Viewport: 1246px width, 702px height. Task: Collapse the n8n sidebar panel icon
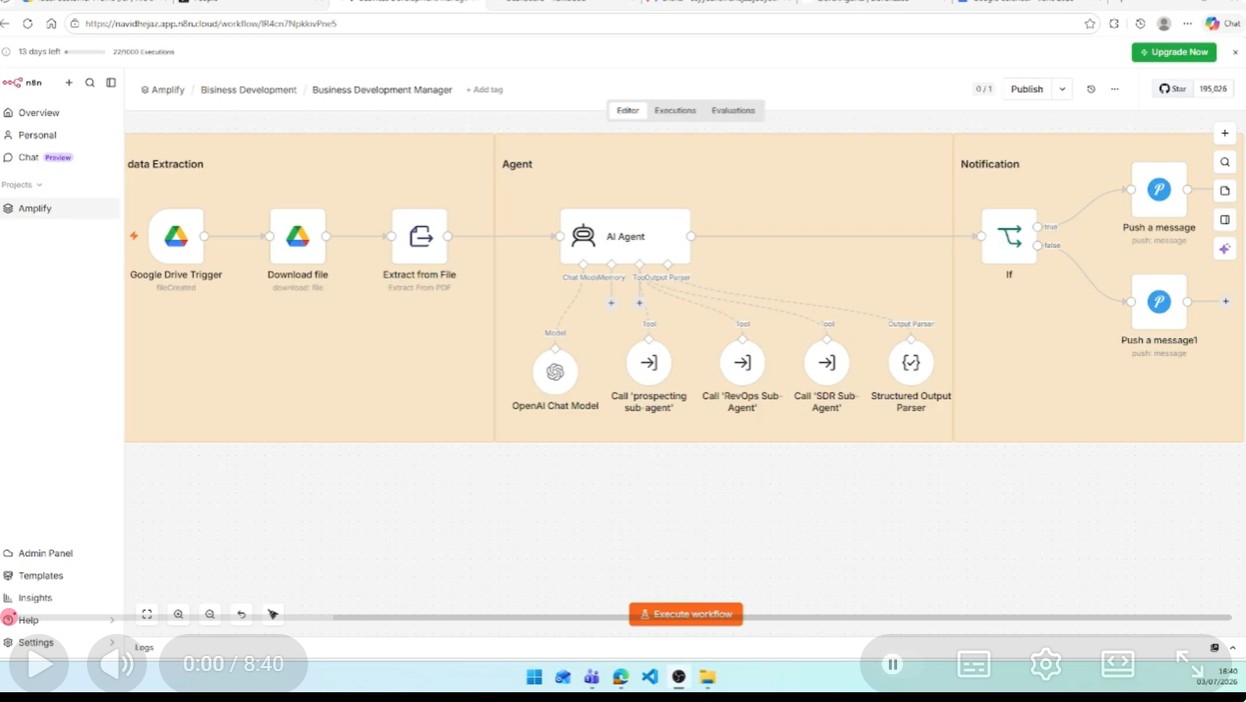[111, 83]
